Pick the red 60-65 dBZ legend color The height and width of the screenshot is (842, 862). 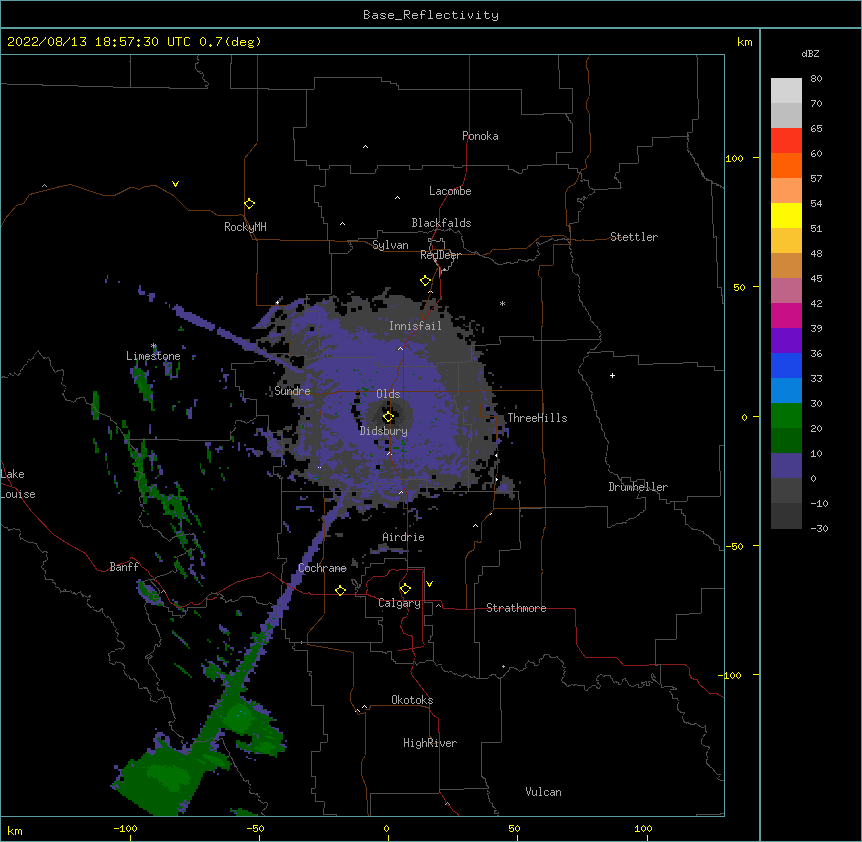coord(786,141)
